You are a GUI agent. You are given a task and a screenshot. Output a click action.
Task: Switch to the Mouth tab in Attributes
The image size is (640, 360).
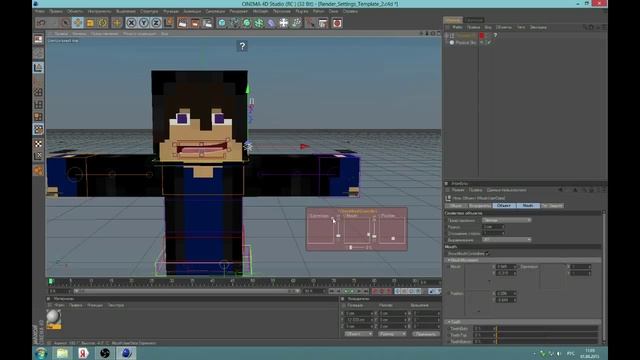click(x=528, y=205)
